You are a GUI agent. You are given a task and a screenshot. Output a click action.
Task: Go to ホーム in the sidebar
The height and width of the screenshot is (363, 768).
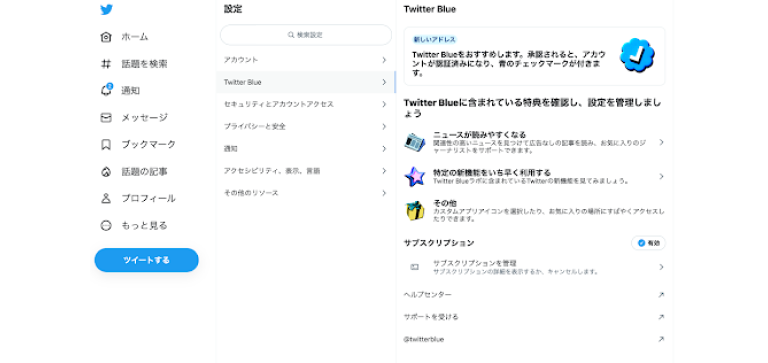135,37
